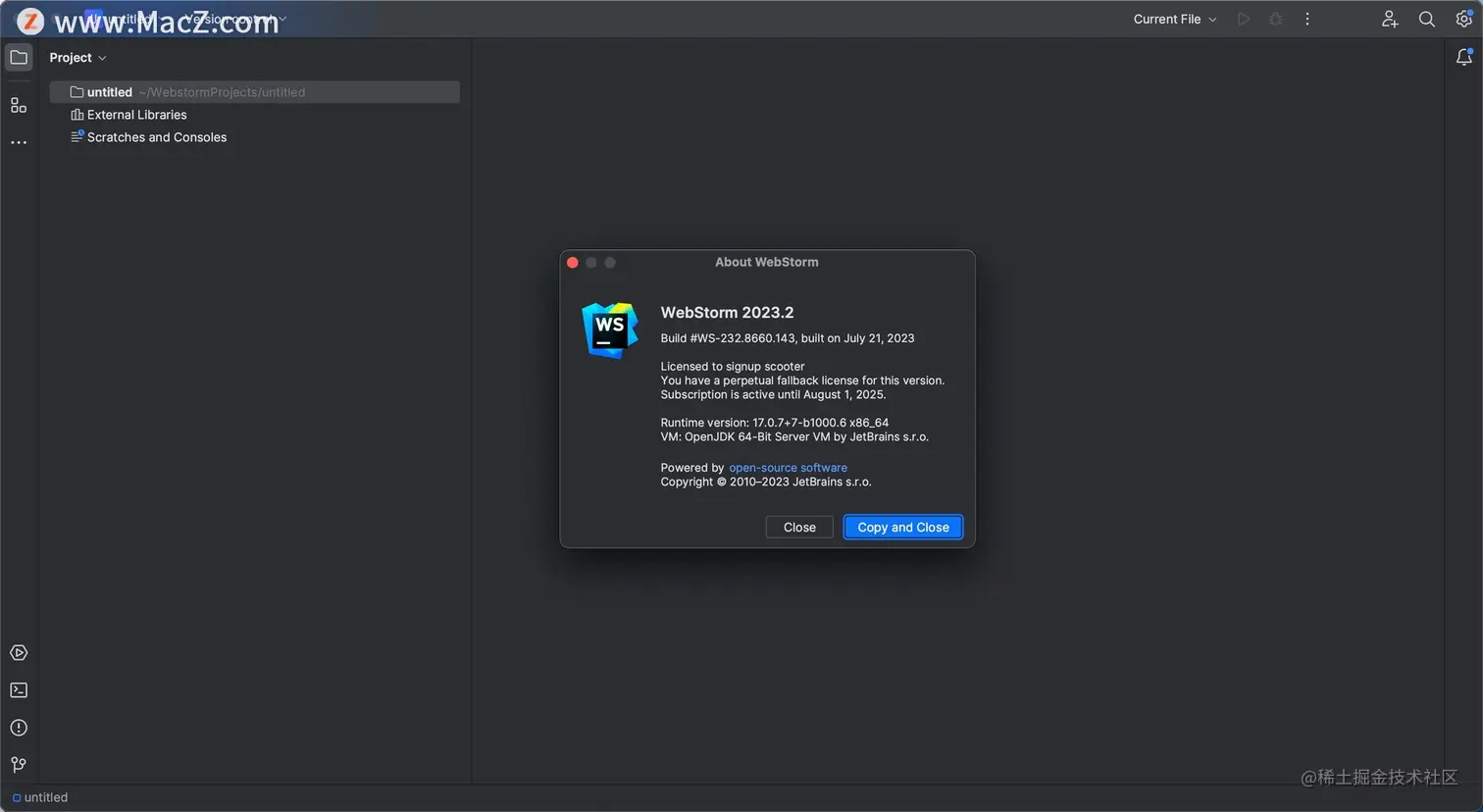The height and width of the screenshot is (812, 1483).
Task: Click the Runtime version 17.0.7 line
Action: point(775,423)
